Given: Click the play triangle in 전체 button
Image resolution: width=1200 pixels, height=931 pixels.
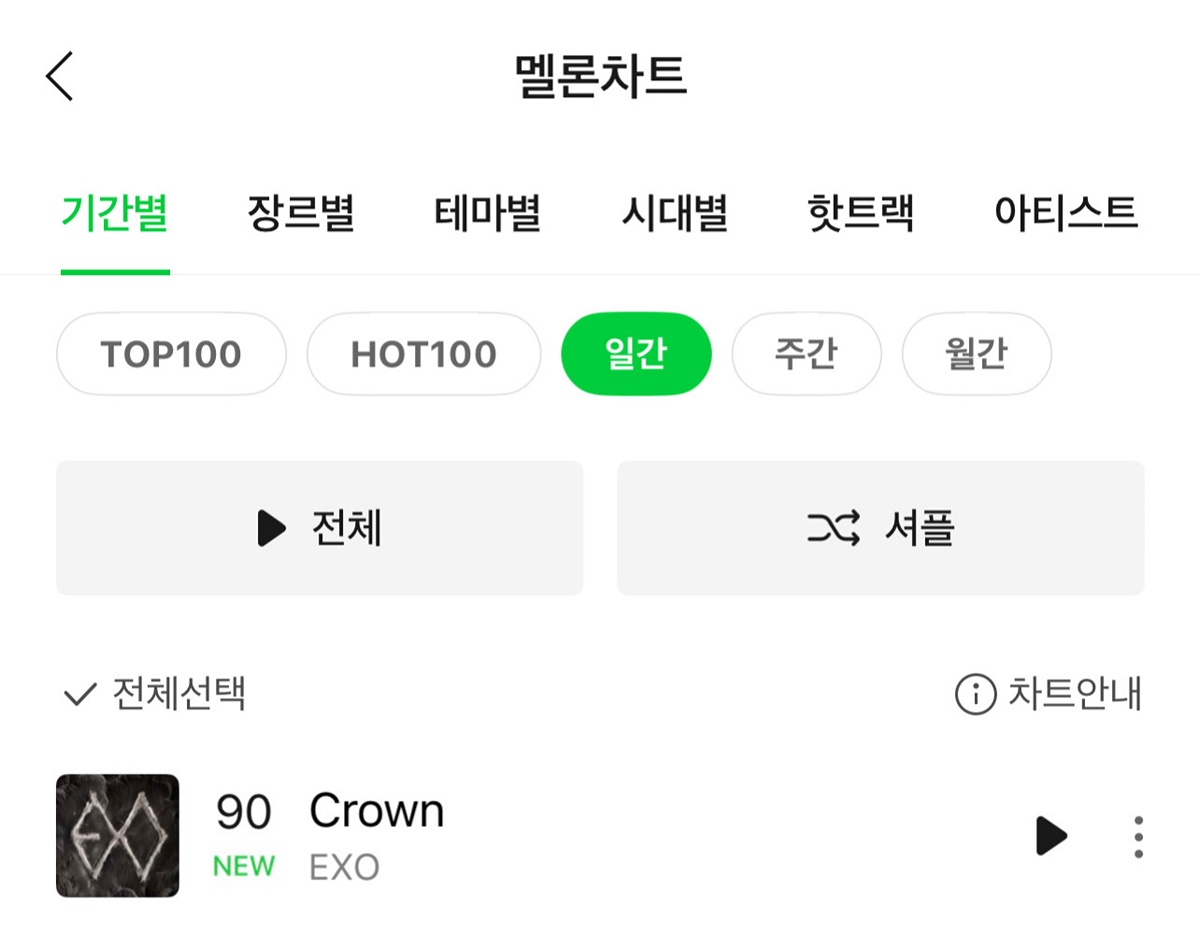Looking at the screenshot, I should 271,527.
